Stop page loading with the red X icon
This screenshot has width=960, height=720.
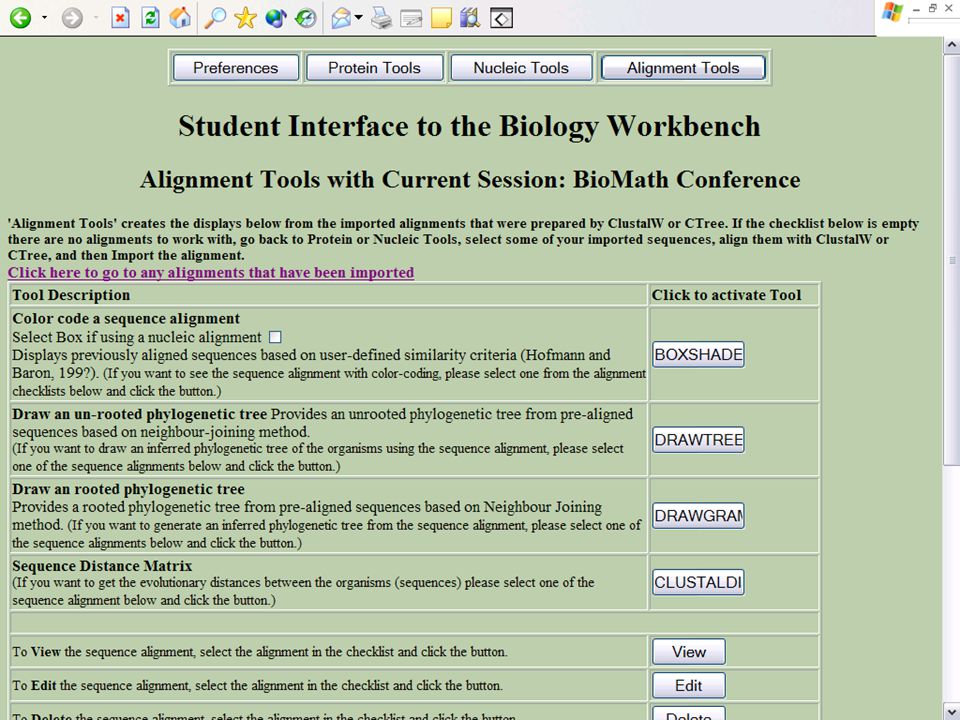(x=120, y=18)
